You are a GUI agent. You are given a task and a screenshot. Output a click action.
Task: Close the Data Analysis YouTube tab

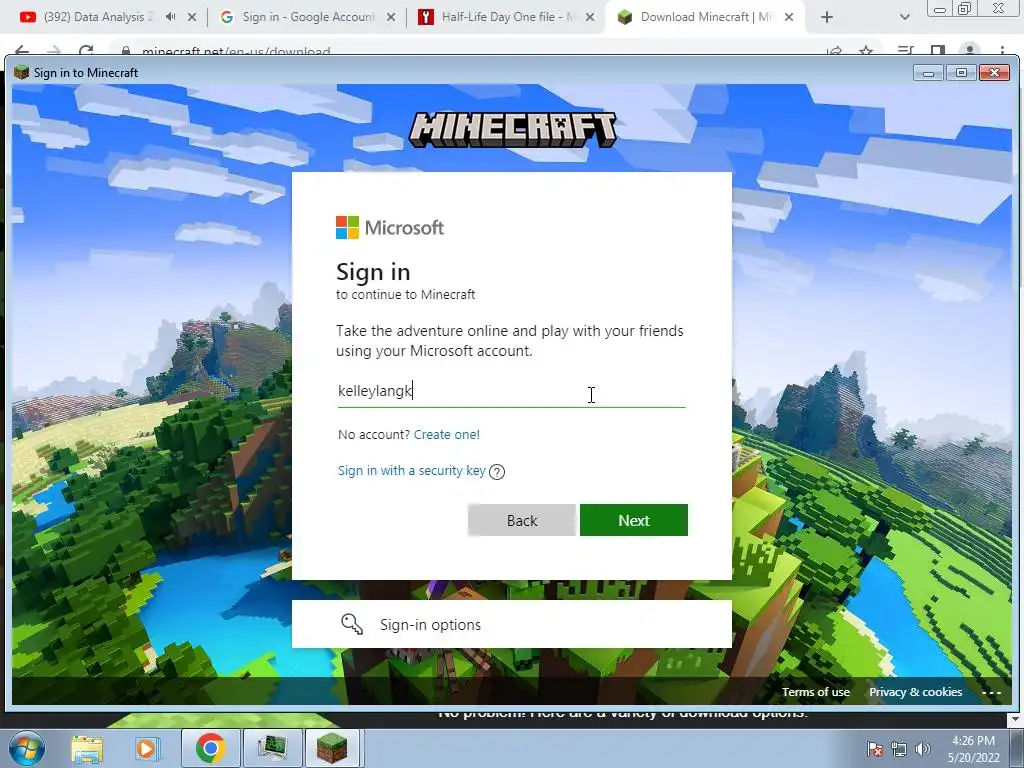click(x=192, y=17)
